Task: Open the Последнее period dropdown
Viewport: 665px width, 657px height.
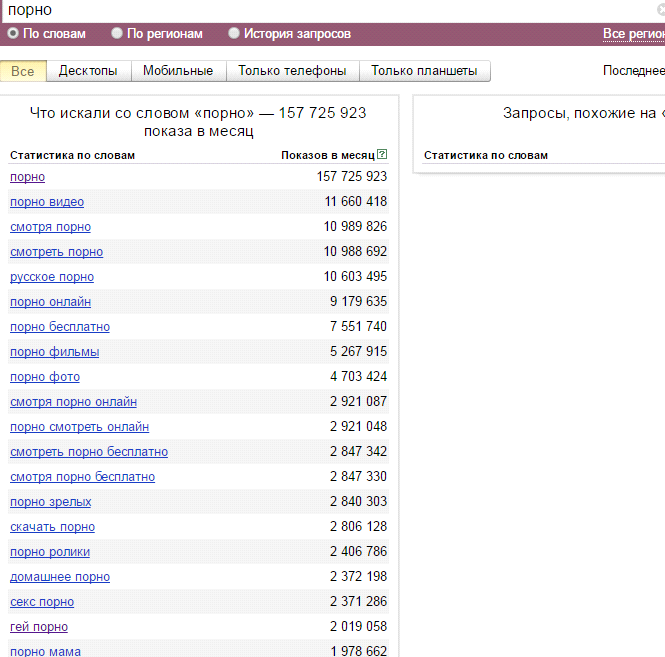Action: click(634, 70)
